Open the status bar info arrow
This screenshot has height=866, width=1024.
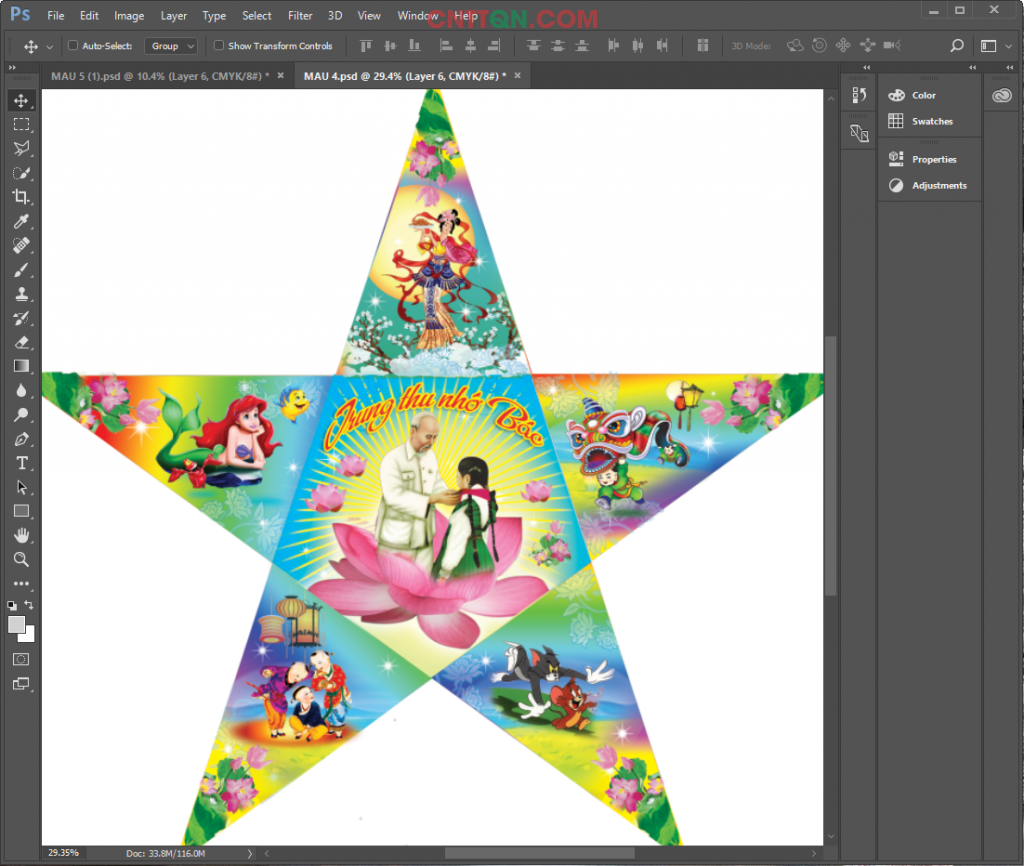point(249,853)
